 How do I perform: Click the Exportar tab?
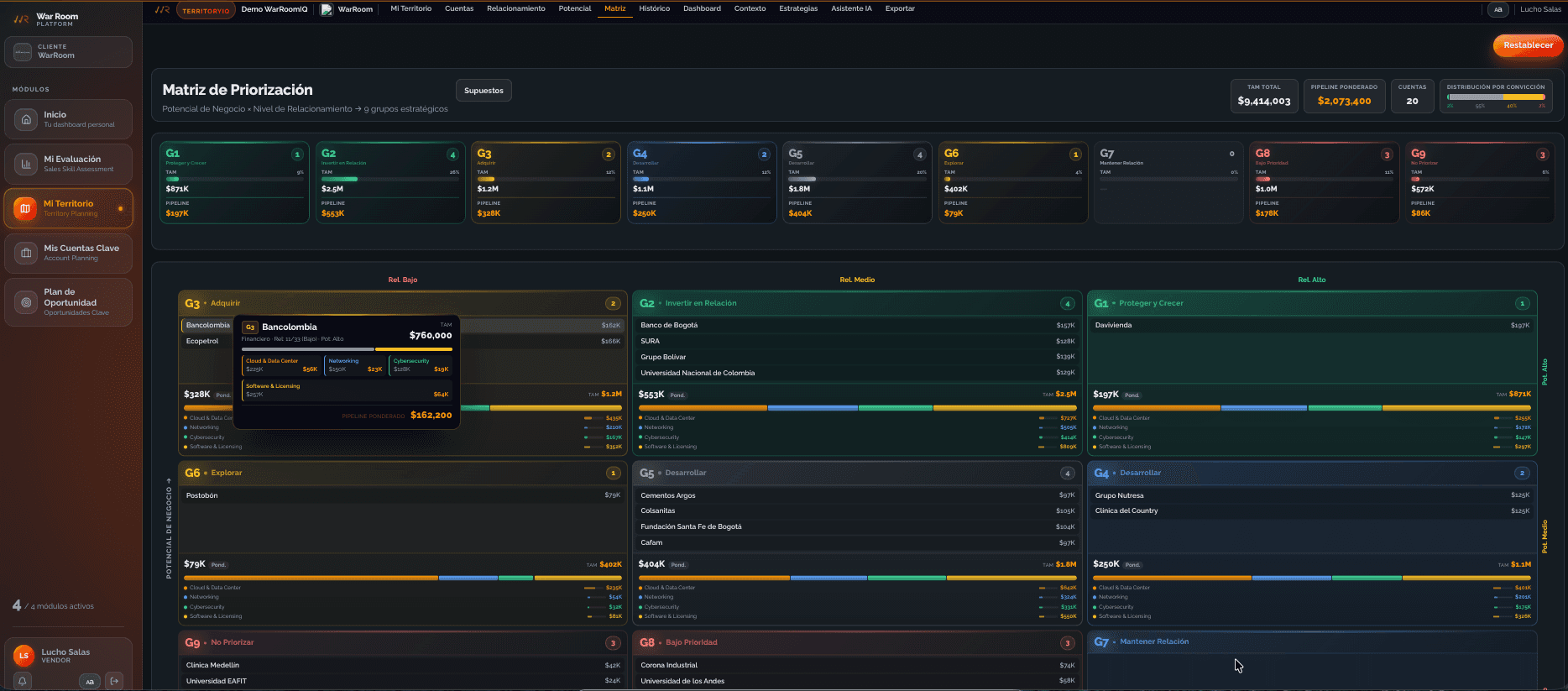click(900, 8)
